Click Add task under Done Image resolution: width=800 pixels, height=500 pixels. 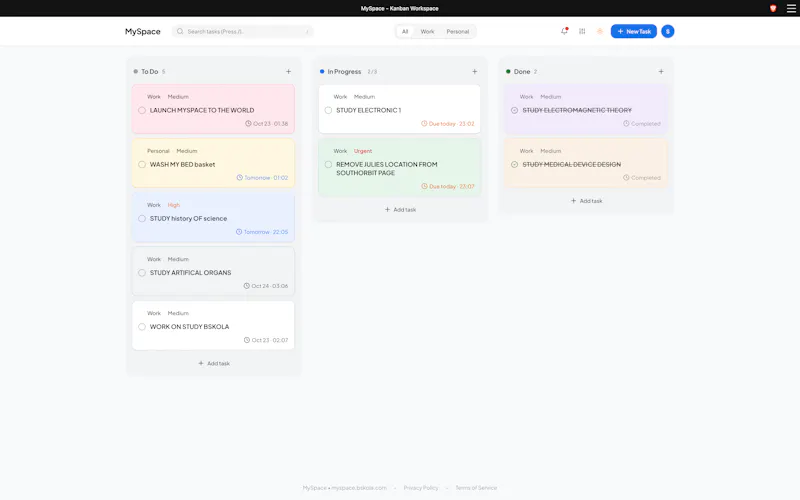[586, 201]
